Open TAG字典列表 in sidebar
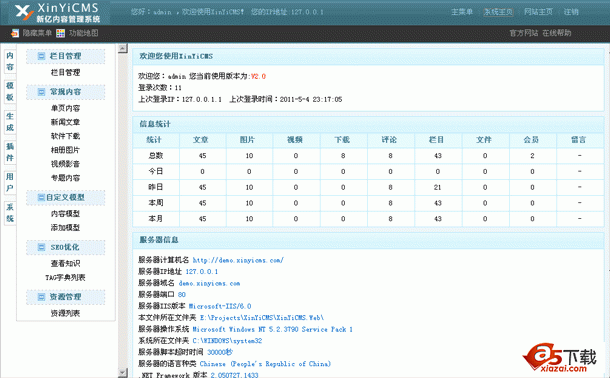610x378 pixels. 65,278
